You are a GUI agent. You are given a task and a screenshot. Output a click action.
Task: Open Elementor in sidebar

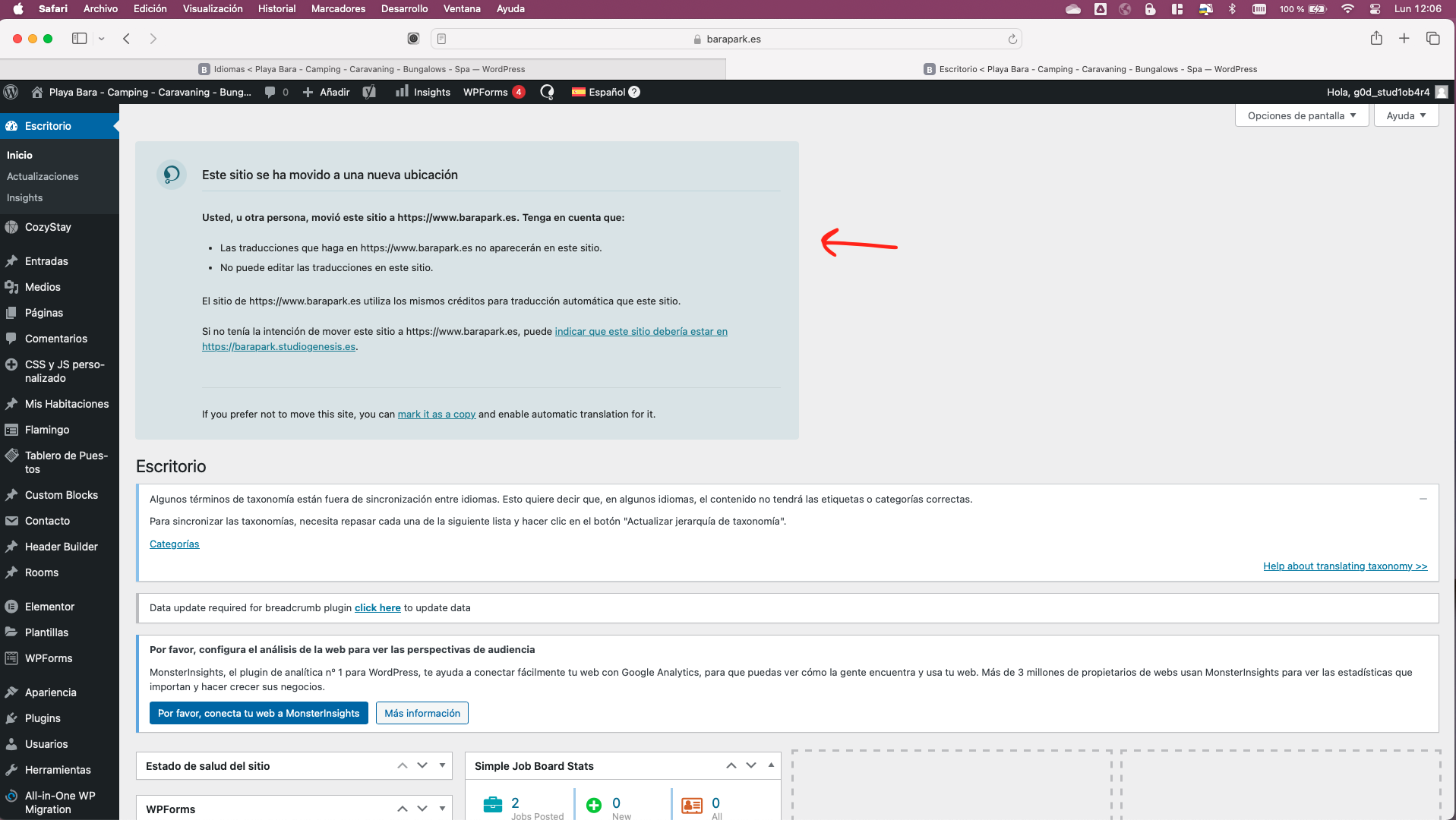click(x=59, y=607)
